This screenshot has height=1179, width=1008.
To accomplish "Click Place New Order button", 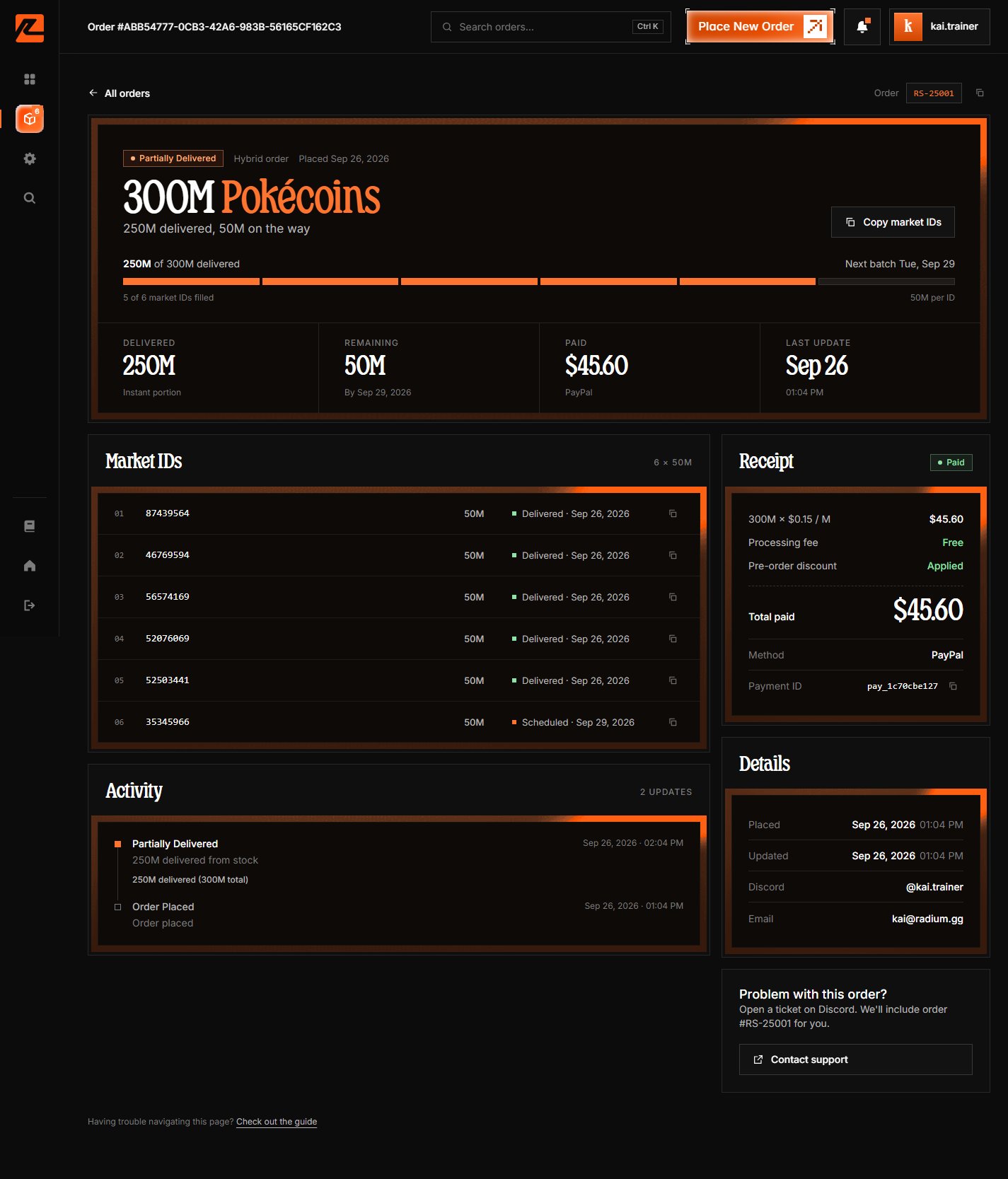I will click(760, 27).
